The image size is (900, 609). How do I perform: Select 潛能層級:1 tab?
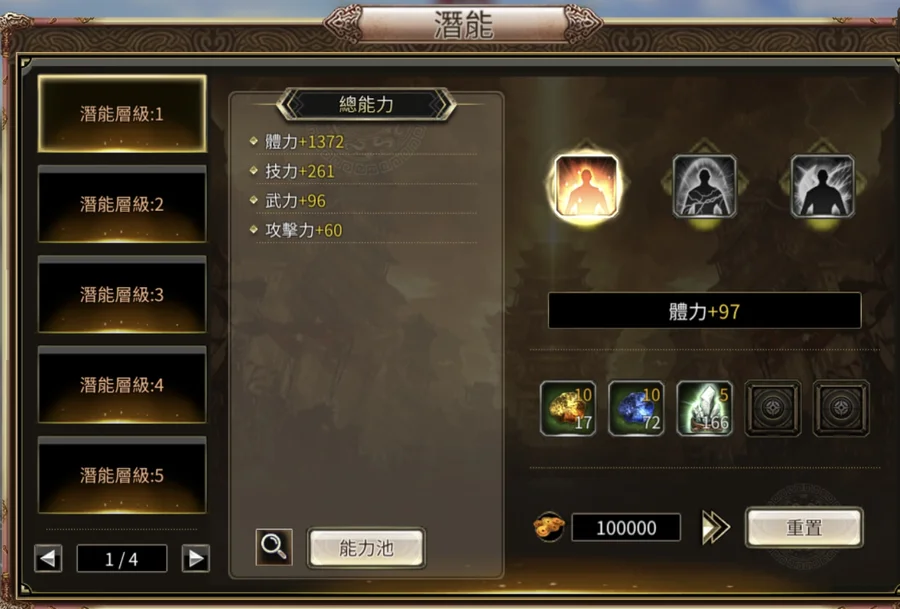coord(122,114)
